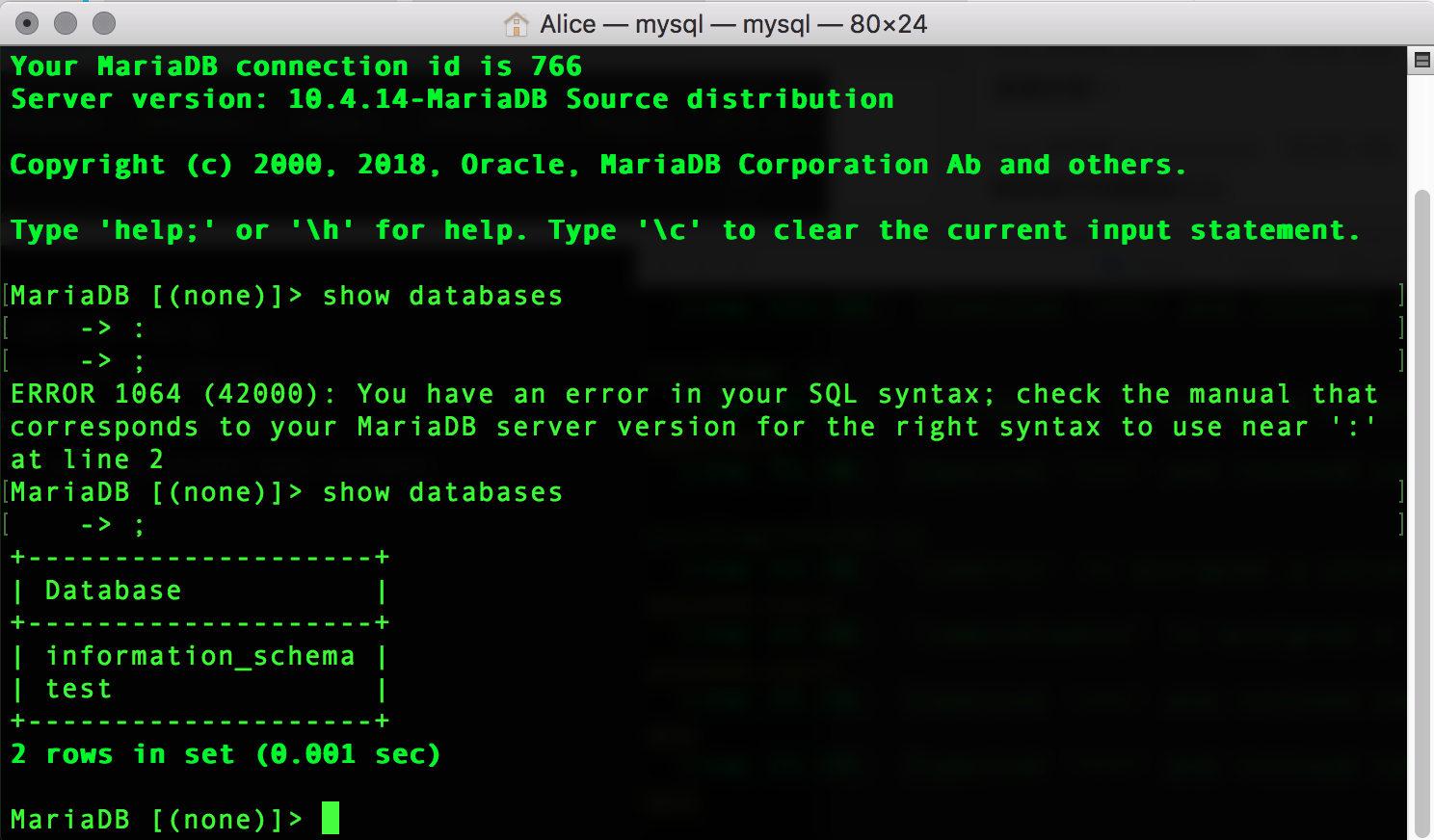Click the Copyright (c) 2000, 2018 line
1434x840 pixels.
click(x=597, y=165)
